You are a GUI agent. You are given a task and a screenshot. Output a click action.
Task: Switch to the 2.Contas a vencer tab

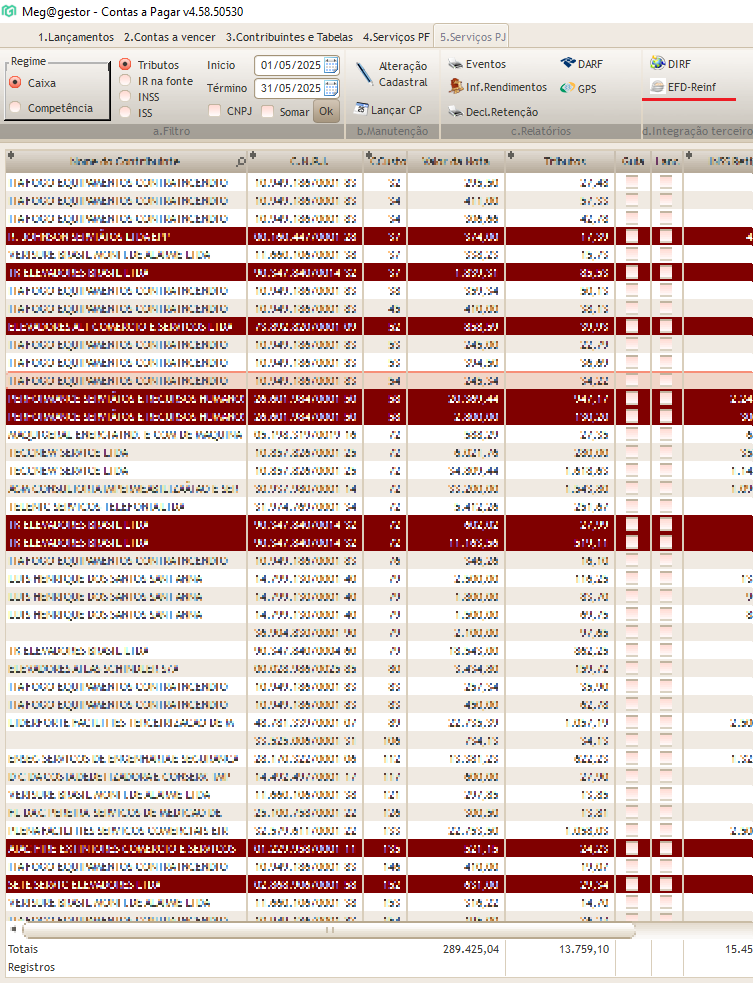[x=169, y=37]
